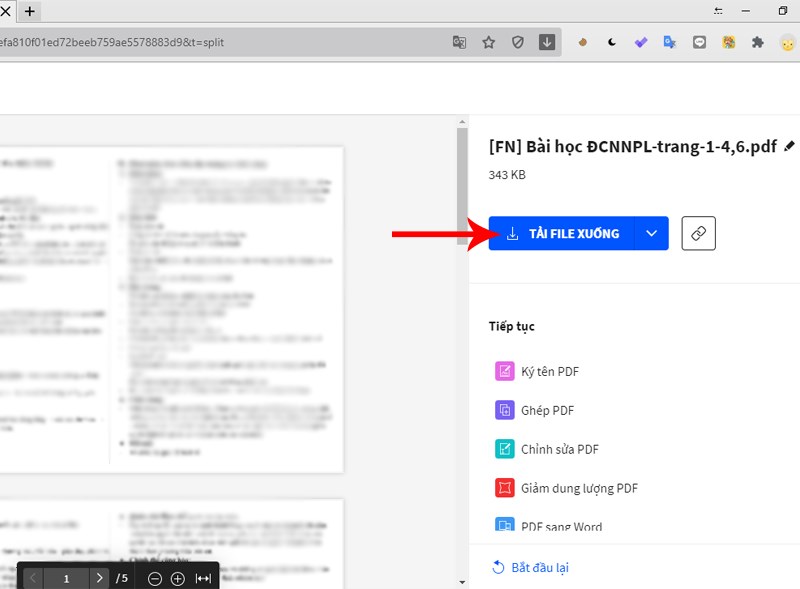Viewport: 800px width, 589px height.
Task: Click the purple checkmark extension icon
Action: 642,42
